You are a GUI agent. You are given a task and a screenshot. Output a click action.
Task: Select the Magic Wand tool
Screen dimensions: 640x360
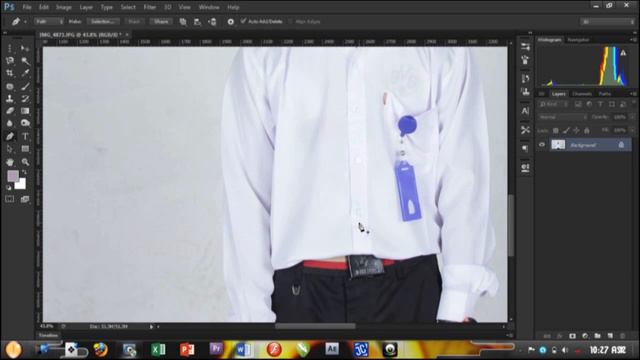[x=25, y=61]
